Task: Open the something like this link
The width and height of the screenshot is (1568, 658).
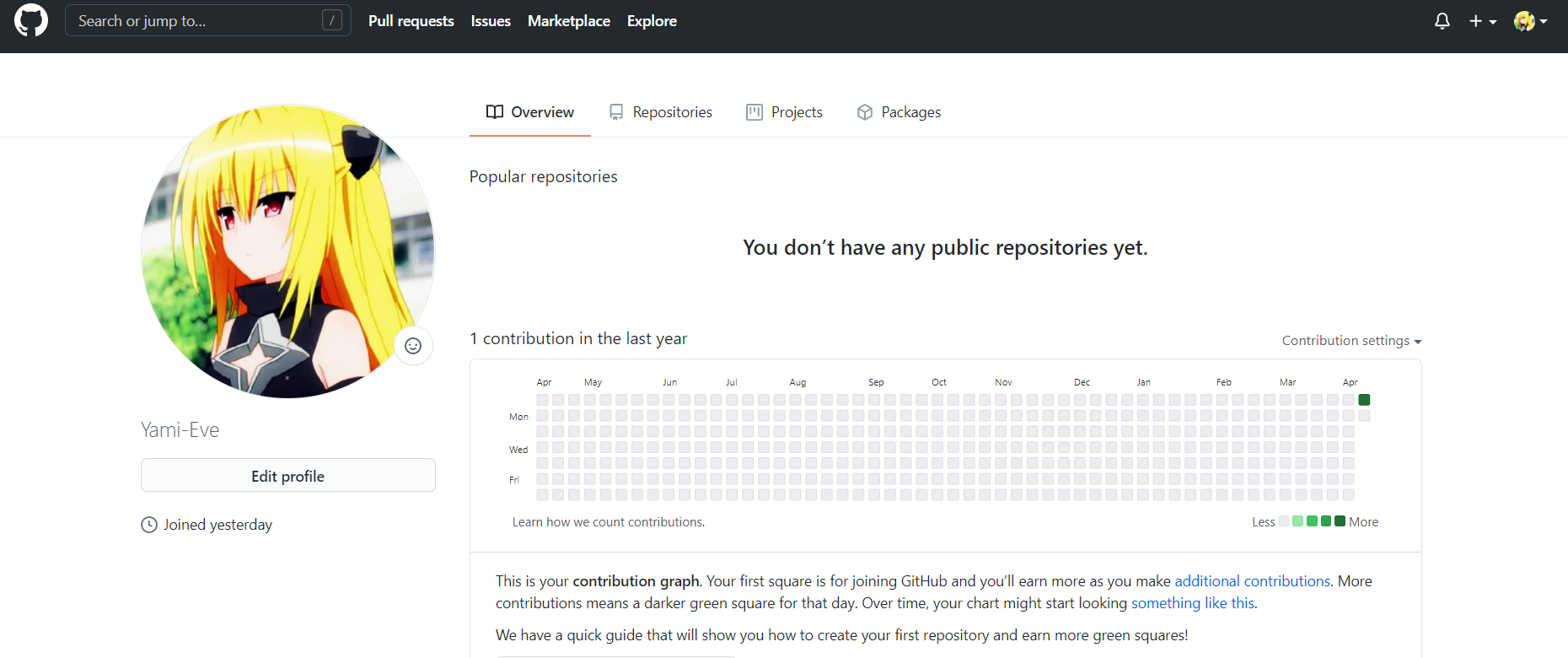Action: click(x=1193, y=603)
